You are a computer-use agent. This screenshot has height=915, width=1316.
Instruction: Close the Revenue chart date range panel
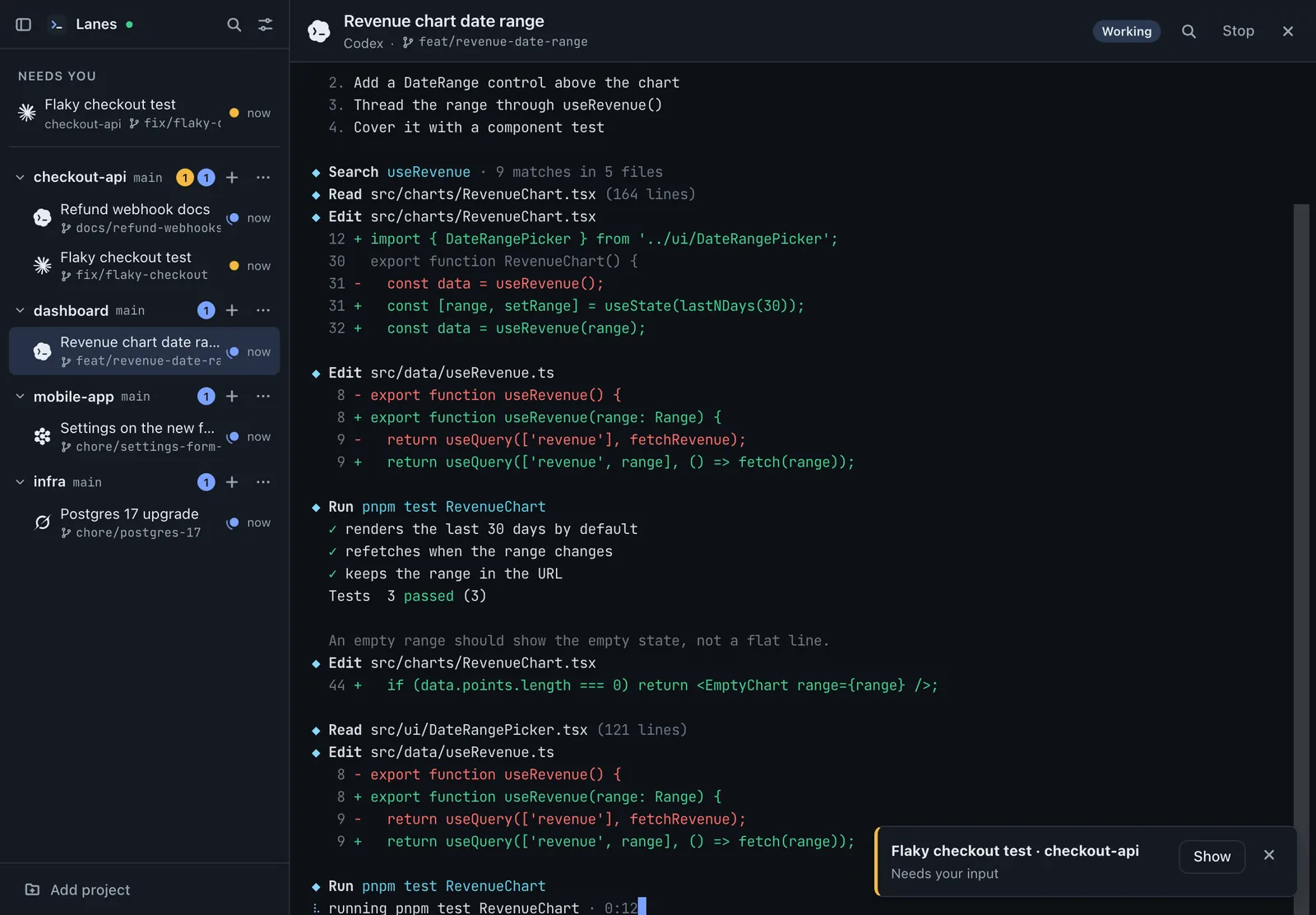pos(1288,31)
